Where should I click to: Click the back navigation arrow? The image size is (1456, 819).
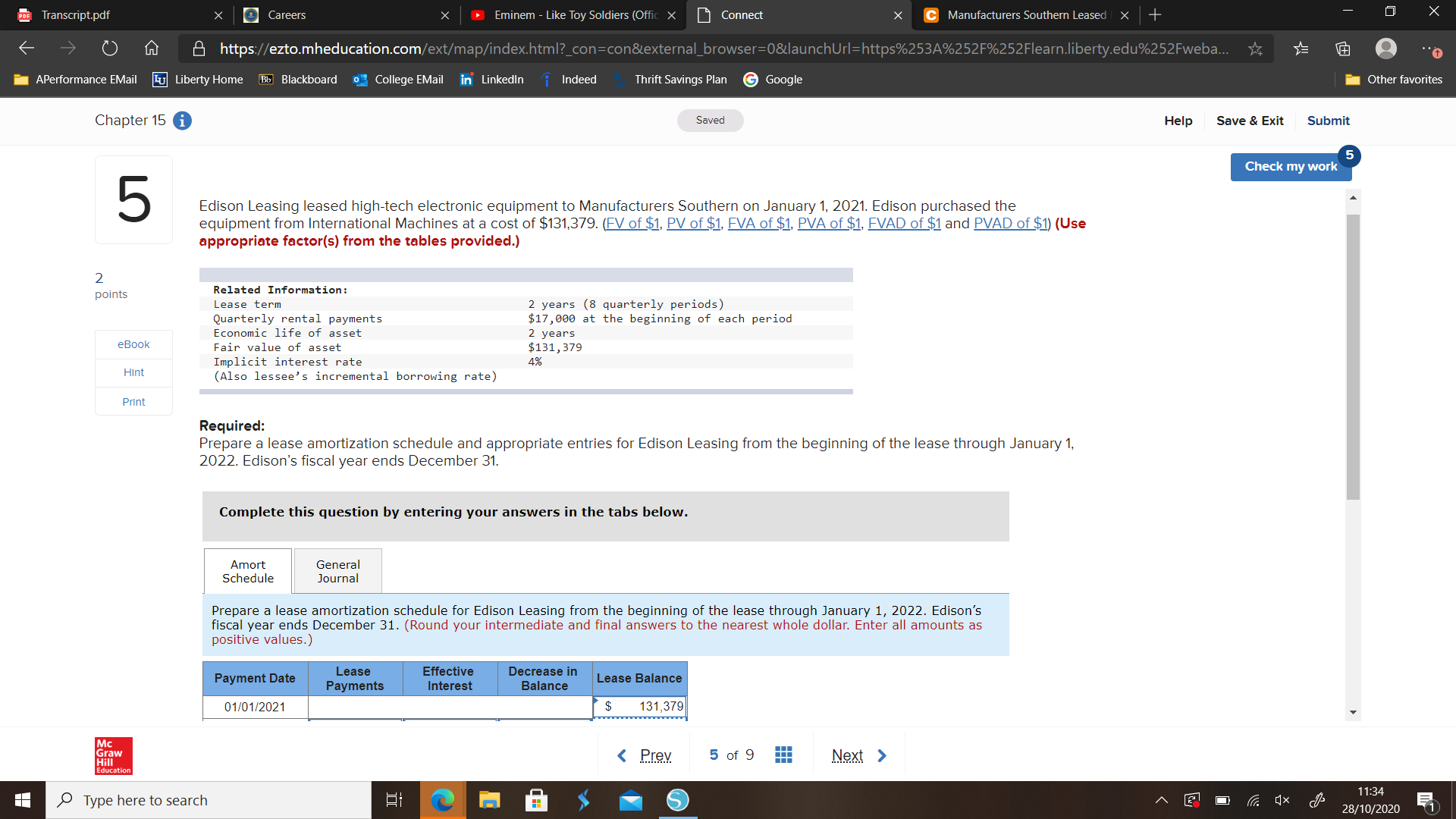coord(26,48)
